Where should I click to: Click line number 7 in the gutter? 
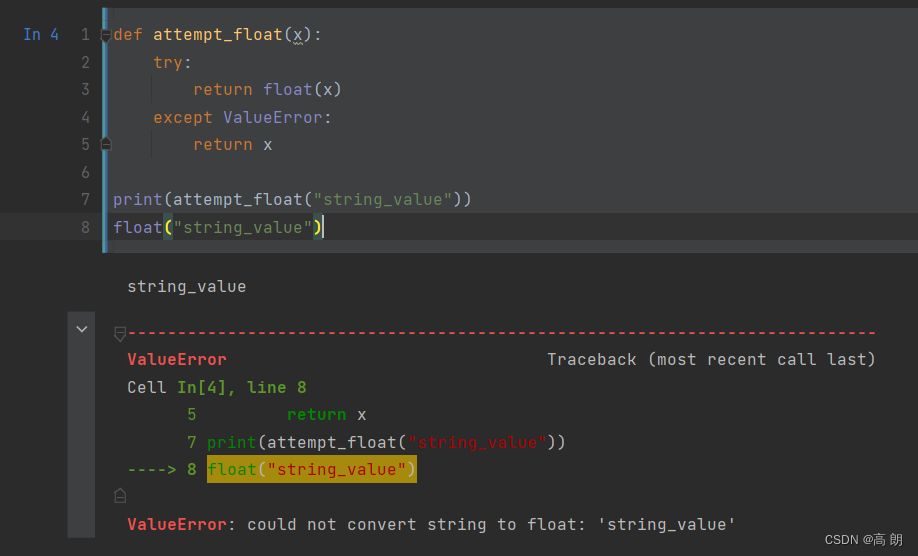tap(85, 200)
